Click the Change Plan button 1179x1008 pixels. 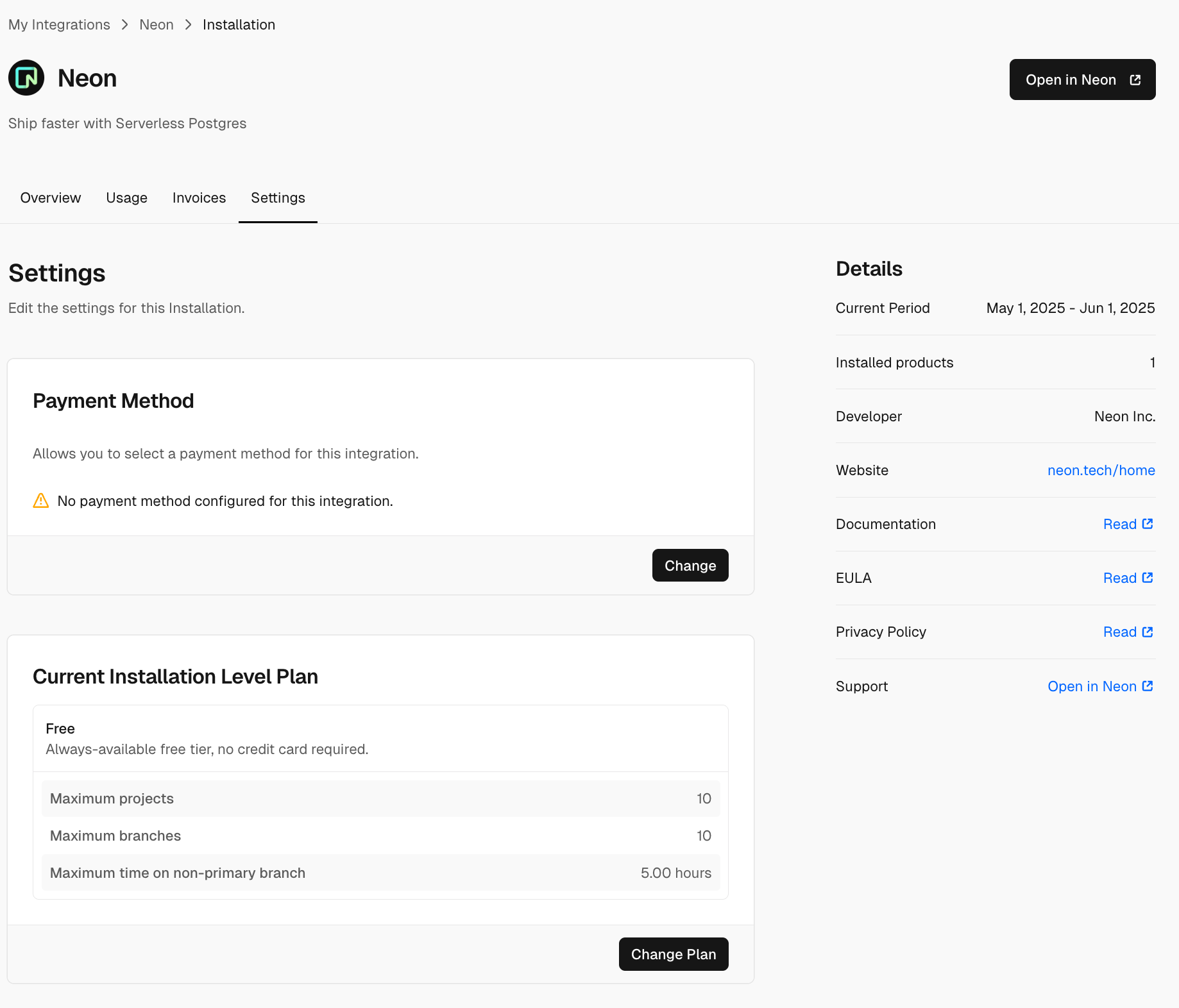click(674, 954)
